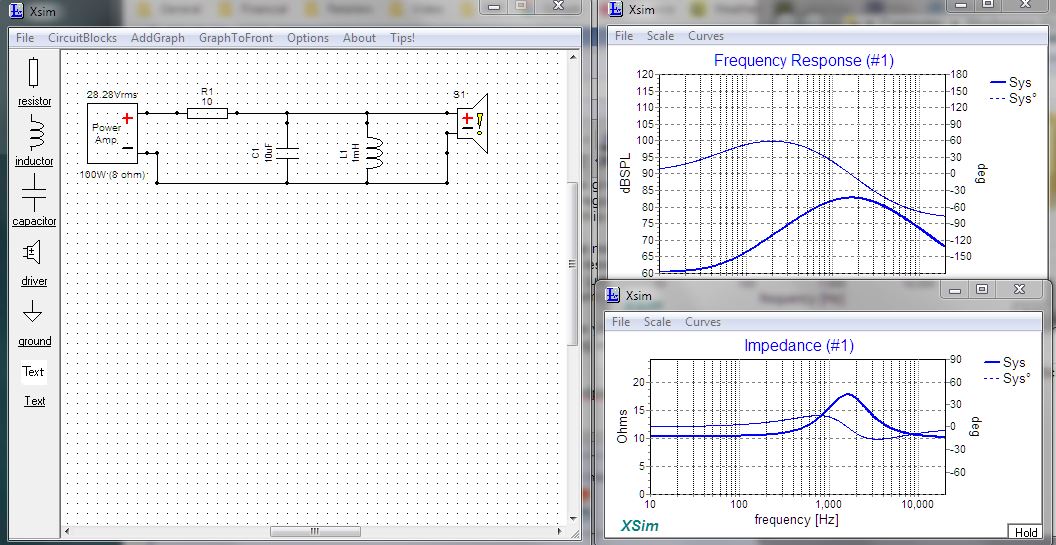This screenshot has height=545, width=1056.
Task: Click the Xsim icon in Frequency Response title bar
Action: [616, 9]
